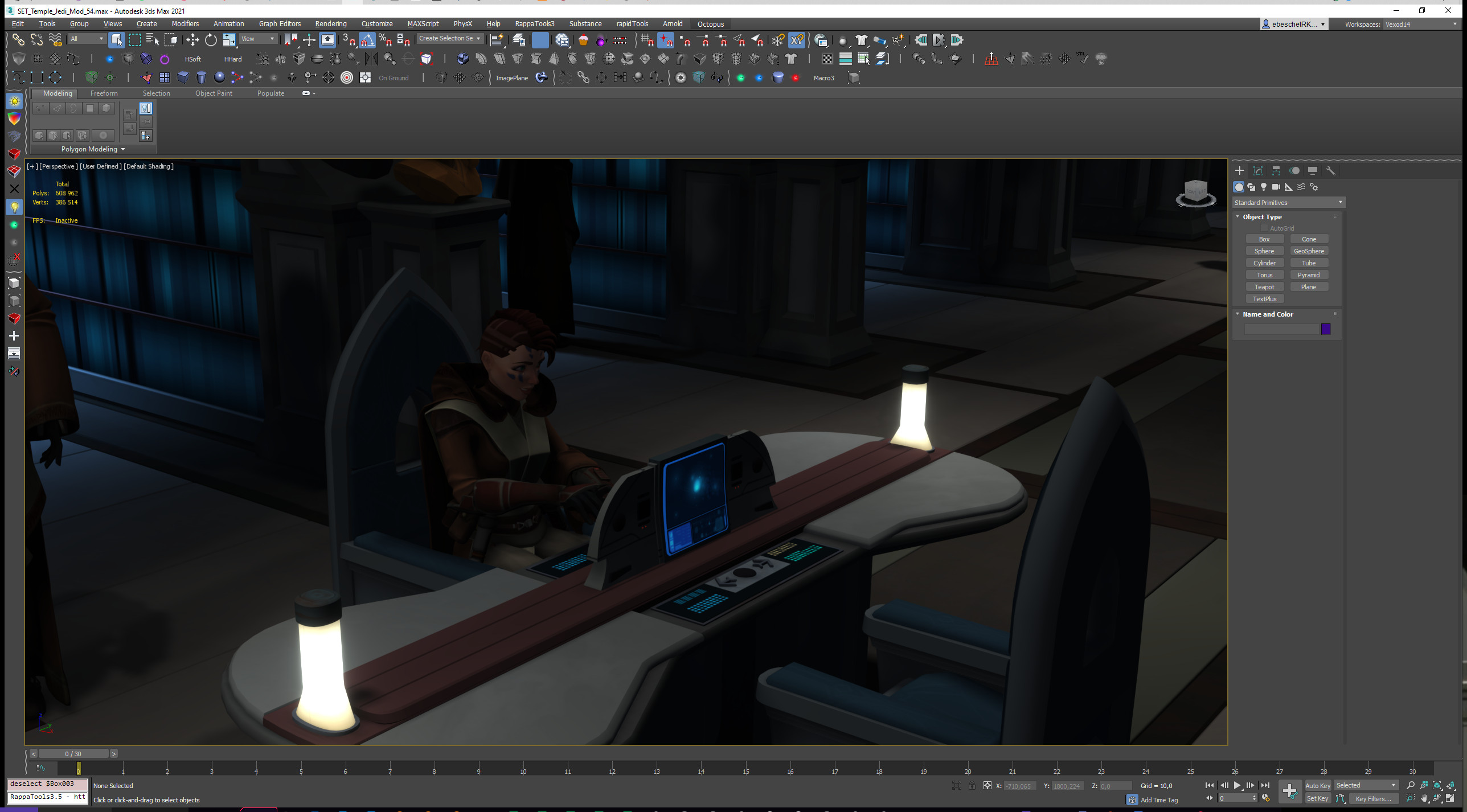Viewport: 1467px width, 812px height.
Task: Open the Modify command panel tab
Action: (1258, 171)
